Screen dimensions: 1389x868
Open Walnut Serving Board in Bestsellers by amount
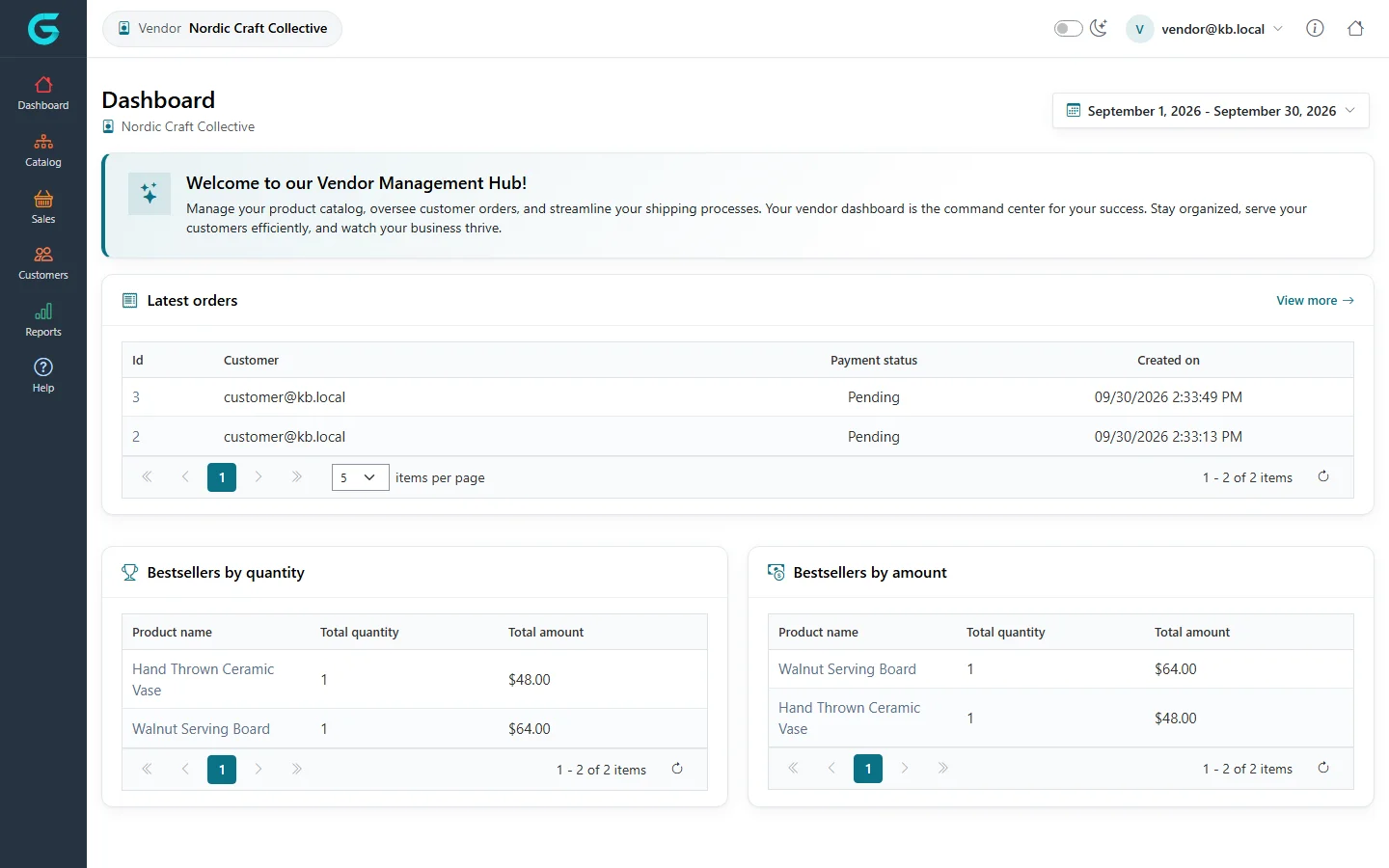pyautogui.click(x=847, y=668)
